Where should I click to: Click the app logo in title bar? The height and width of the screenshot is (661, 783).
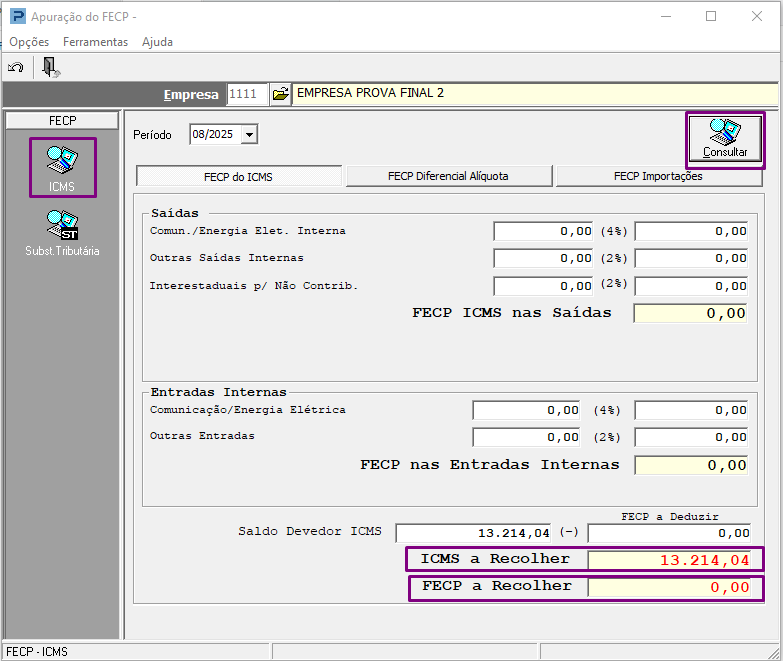click(x=17, y=16)
